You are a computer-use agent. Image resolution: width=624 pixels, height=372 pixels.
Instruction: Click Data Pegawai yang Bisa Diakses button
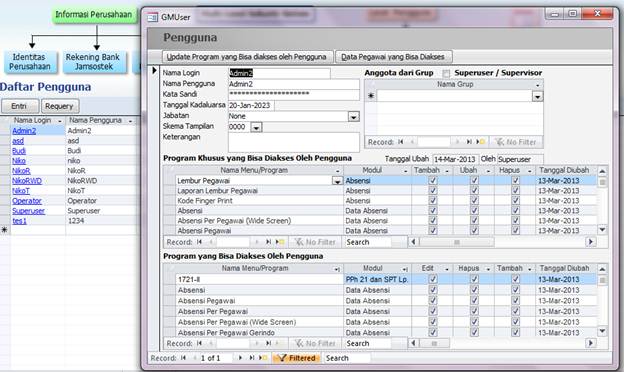coord(393,57)
